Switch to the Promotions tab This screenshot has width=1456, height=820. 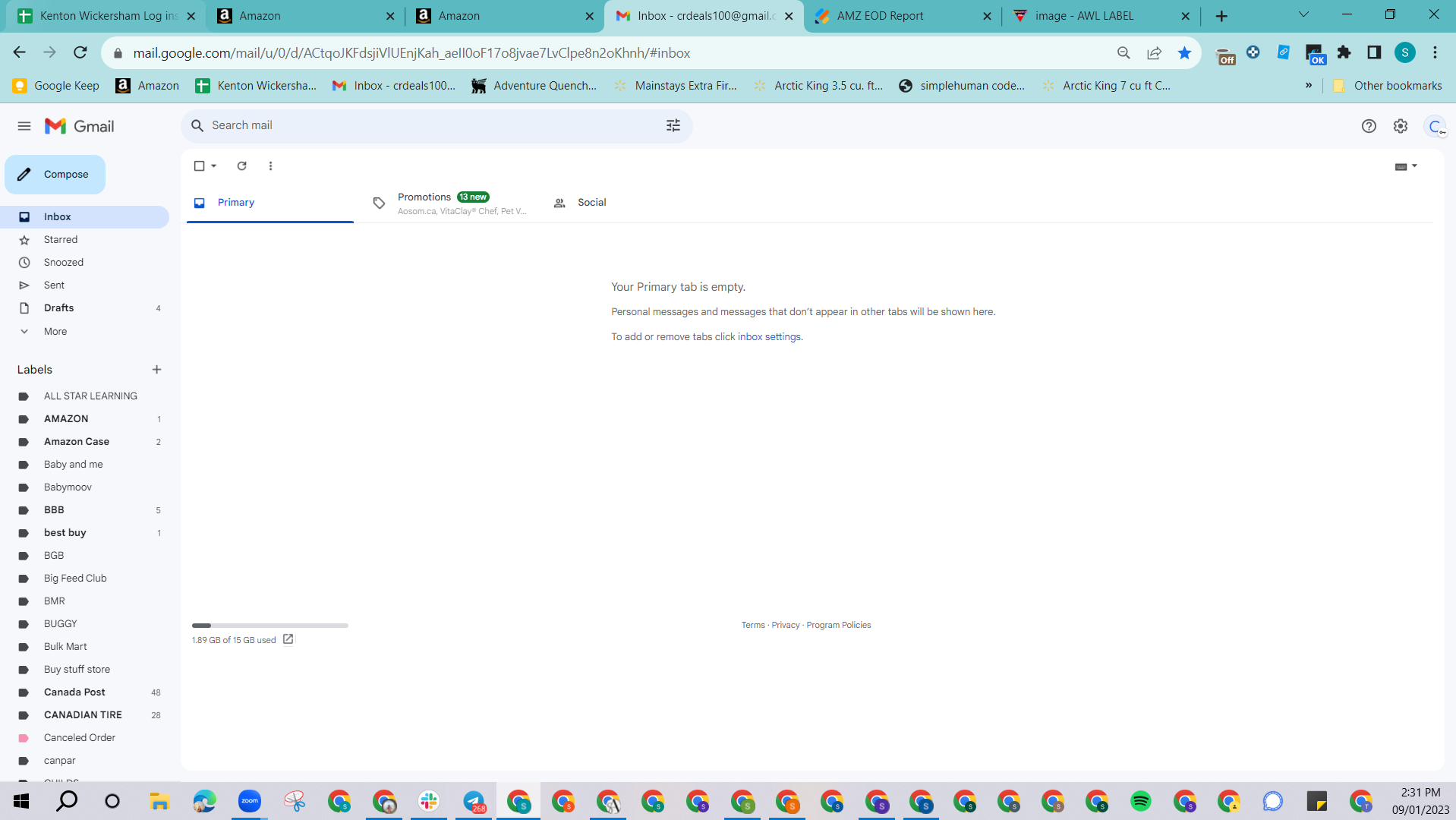pyautogui.click(x=451, y=203)
